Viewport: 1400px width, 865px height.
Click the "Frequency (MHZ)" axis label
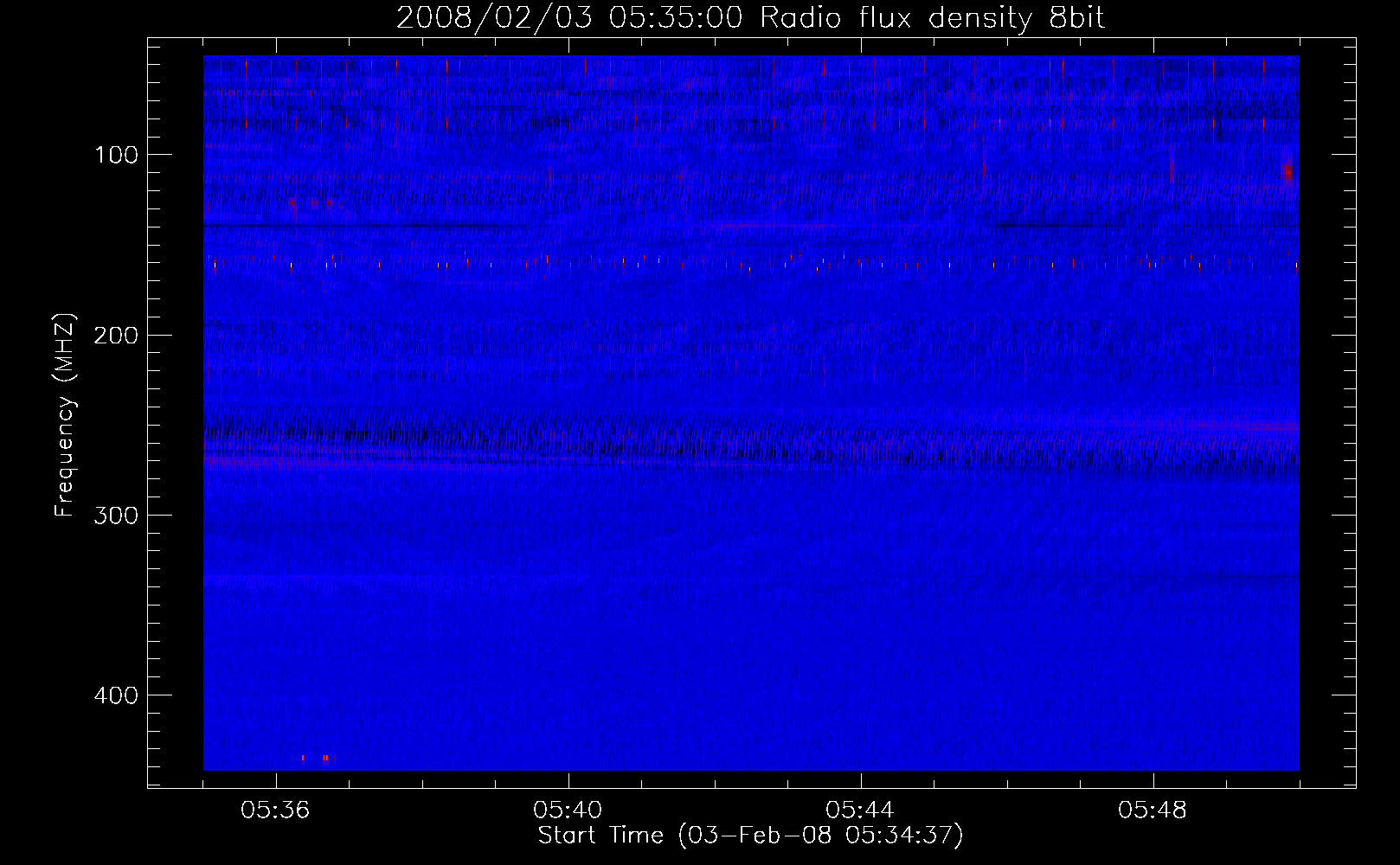[x=65, y=415]
